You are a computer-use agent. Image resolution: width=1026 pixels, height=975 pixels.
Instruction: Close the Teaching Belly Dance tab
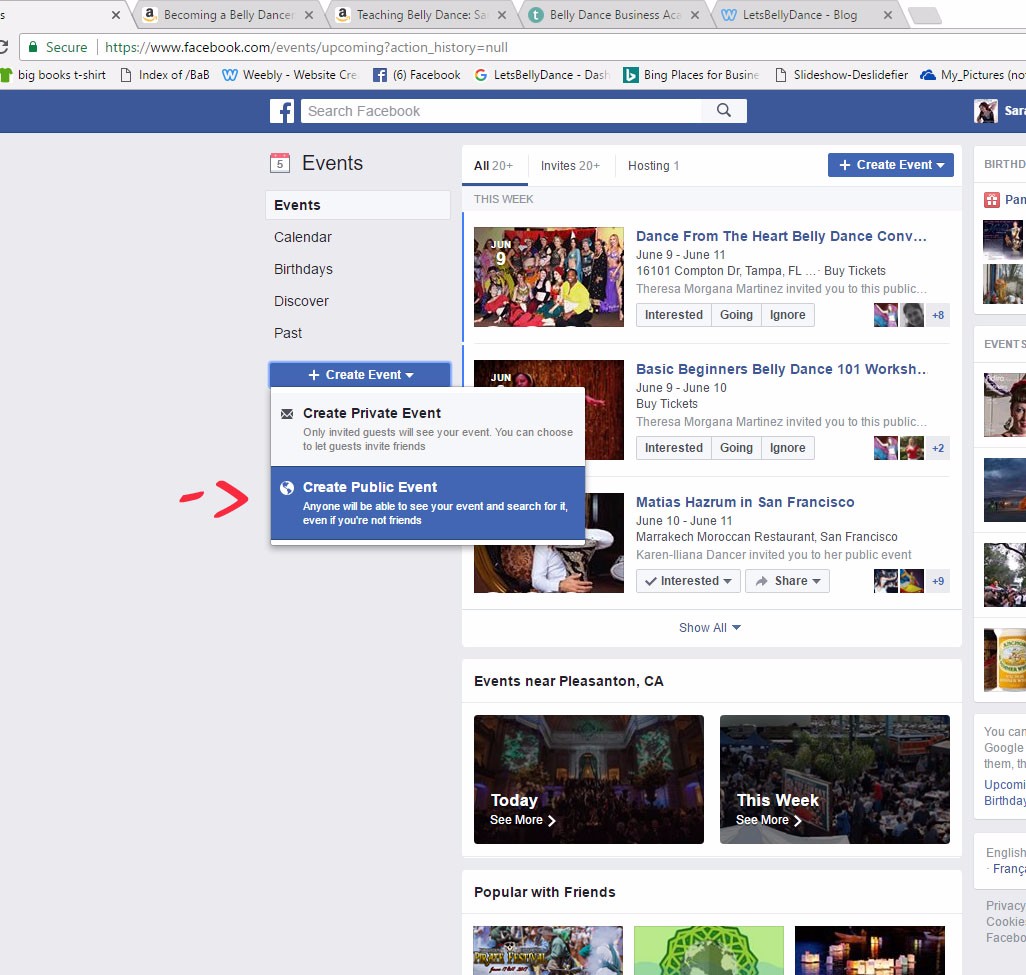502,15
